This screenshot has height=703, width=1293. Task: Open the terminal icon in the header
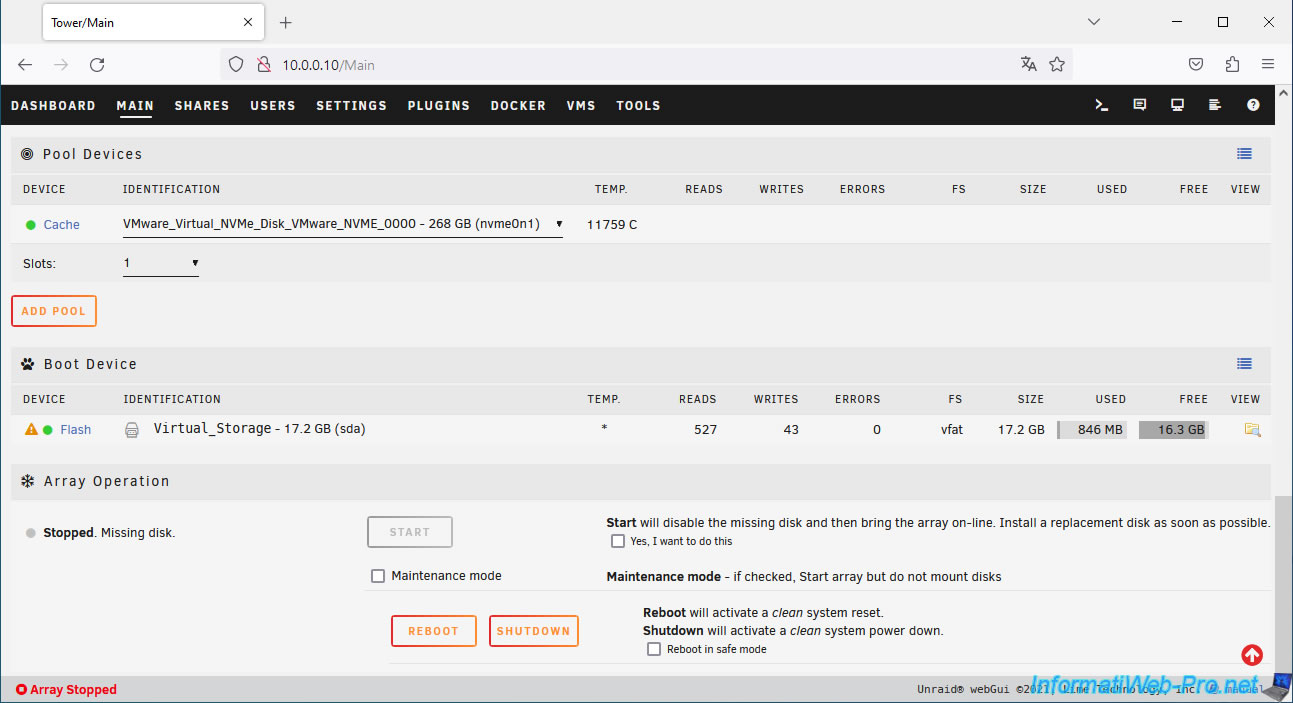coord(1102,105)
